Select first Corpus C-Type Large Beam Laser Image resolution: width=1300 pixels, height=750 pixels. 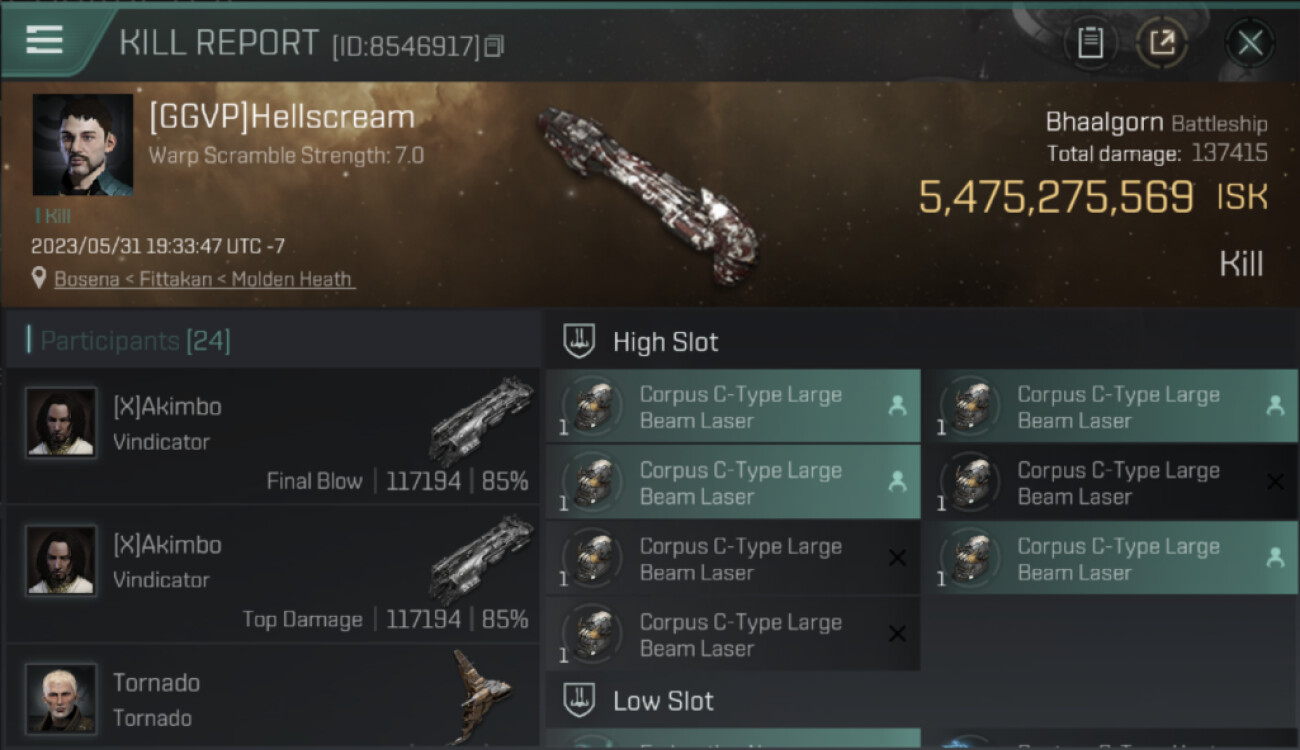click(732, 407)
